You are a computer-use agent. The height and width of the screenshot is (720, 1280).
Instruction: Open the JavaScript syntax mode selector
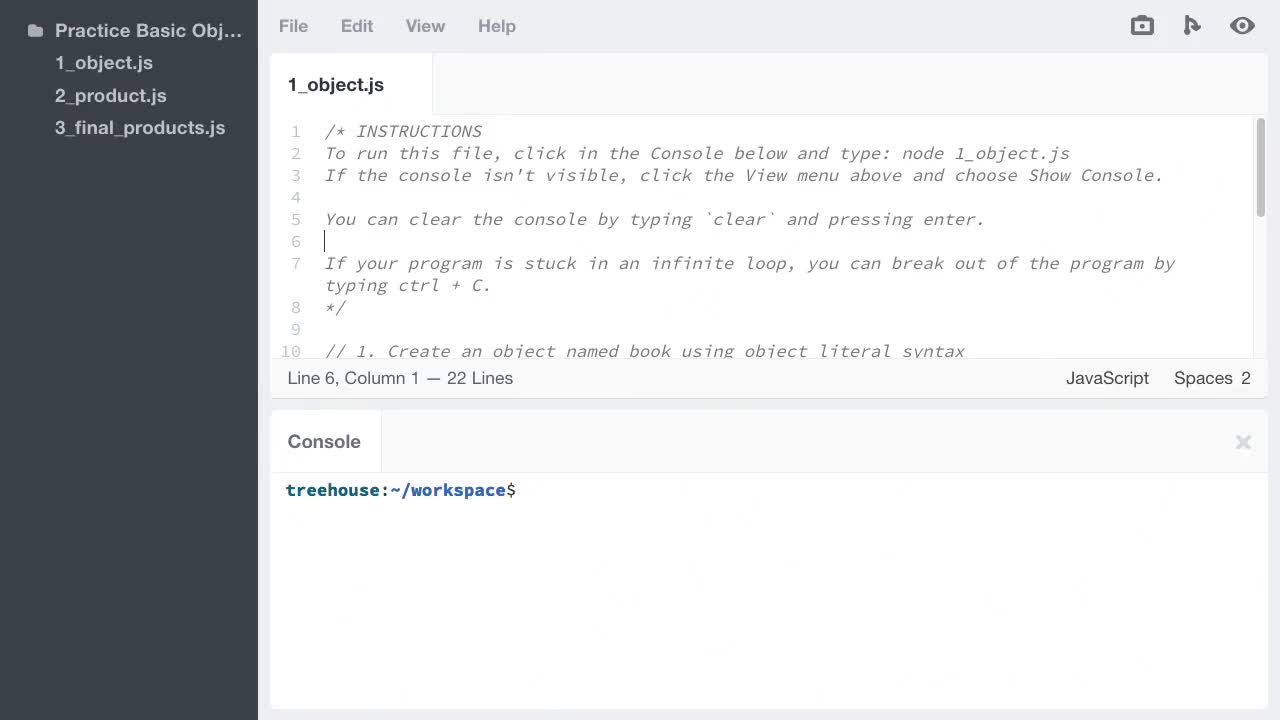1107,378
